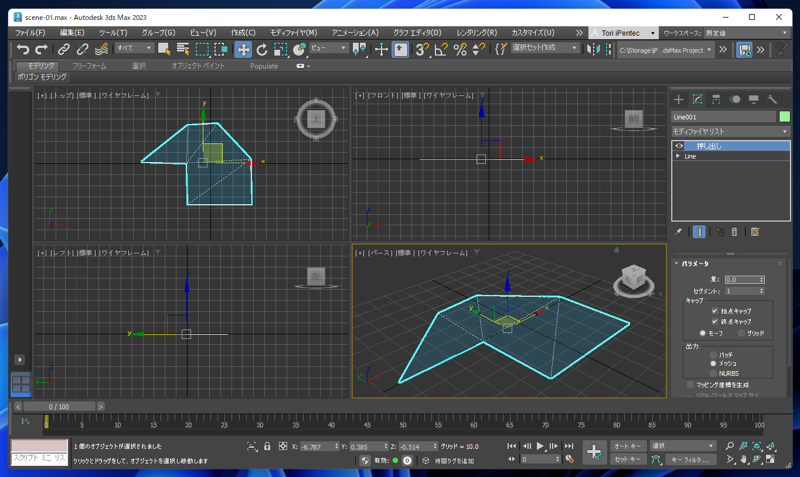800x477 pixels.
Task: Open the Tori iPentec user dropdown
Action: [x=623, y=33]
